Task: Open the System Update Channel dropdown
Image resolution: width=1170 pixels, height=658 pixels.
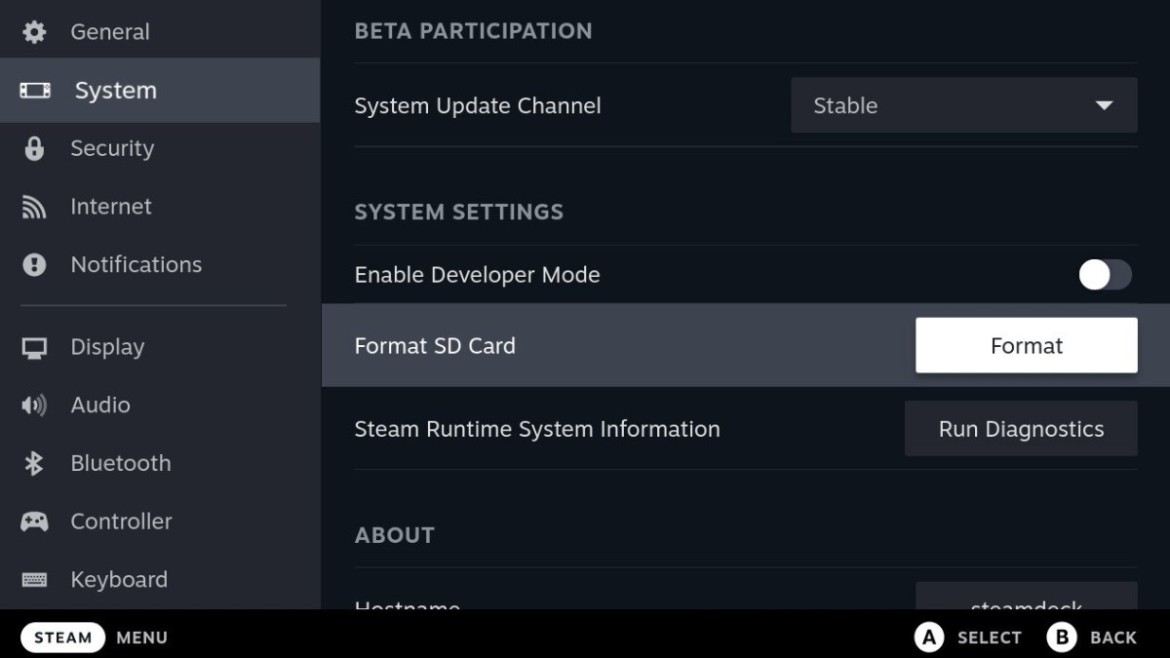Action: pos(963,106)
